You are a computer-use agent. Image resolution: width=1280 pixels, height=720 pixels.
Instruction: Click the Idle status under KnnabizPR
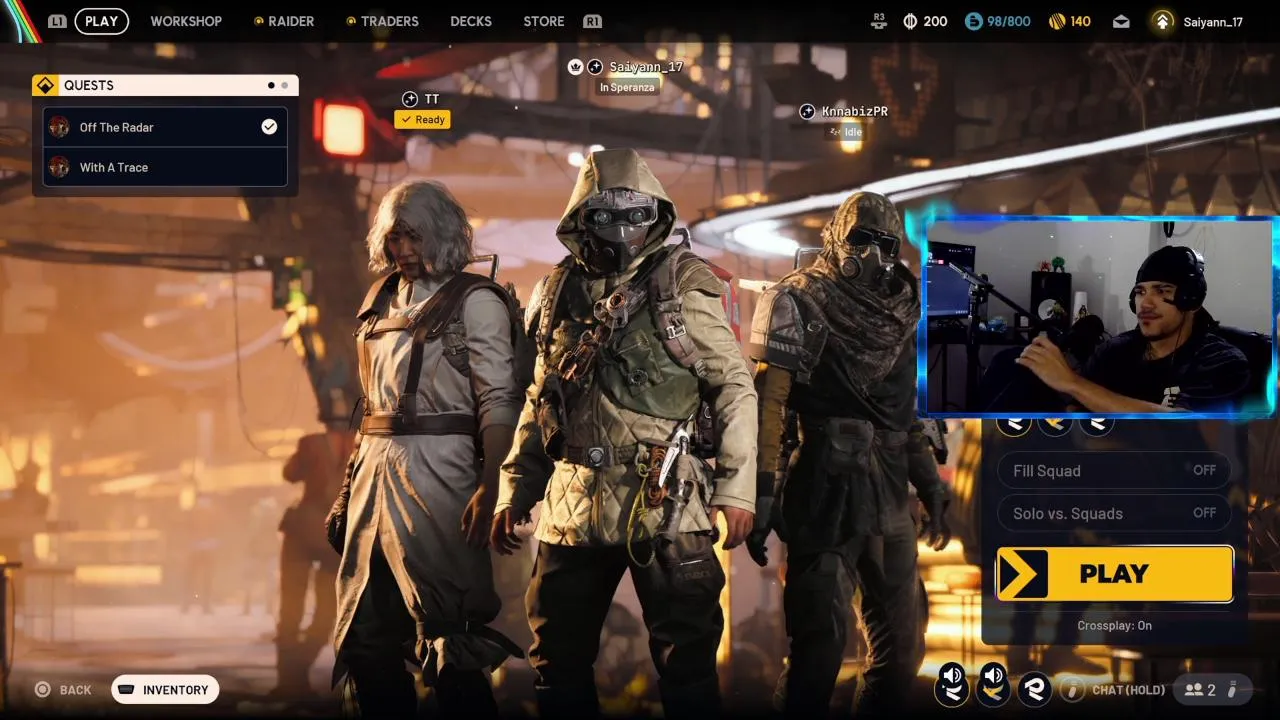click(x=846, y=132)
